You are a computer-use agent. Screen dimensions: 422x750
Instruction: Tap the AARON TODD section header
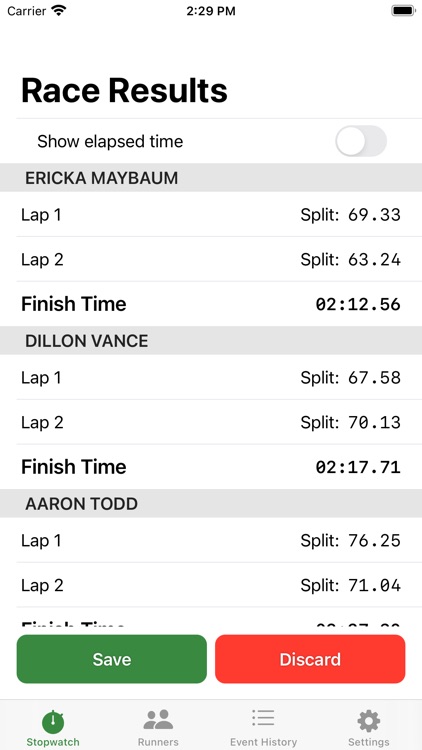click(x=211, y=503)
